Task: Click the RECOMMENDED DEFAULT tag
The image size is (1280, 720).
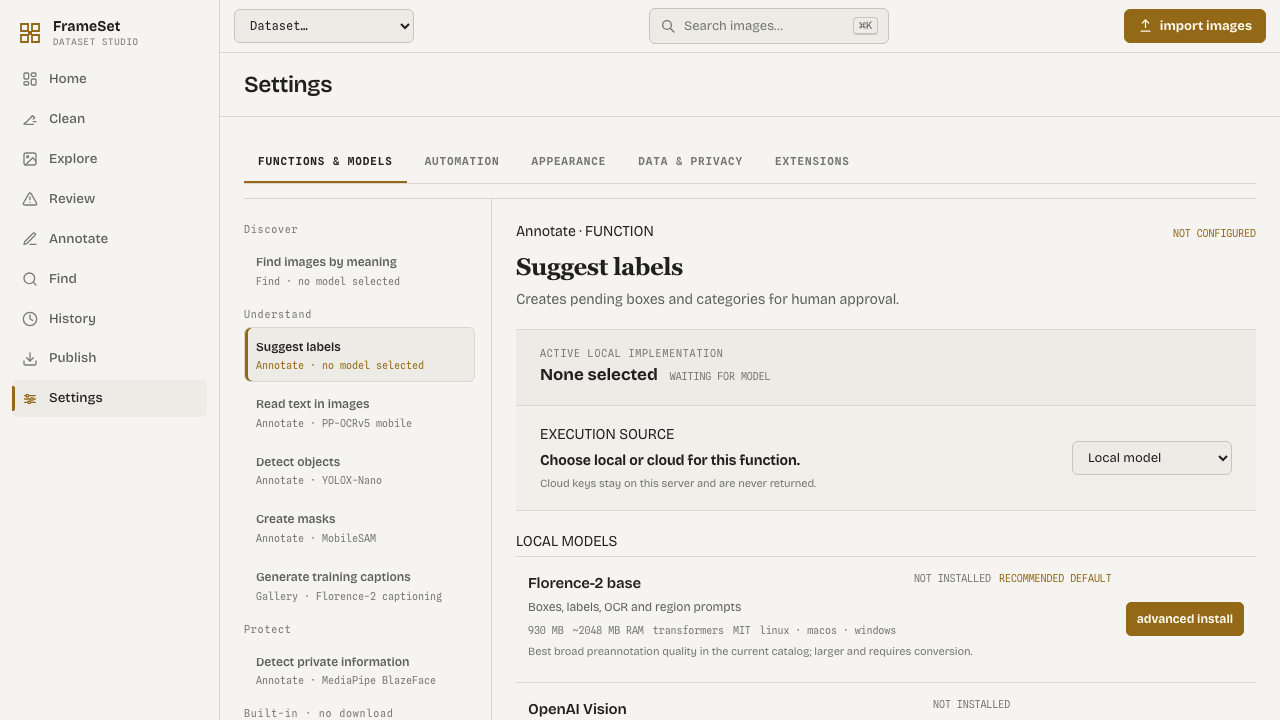Action: pyautogui.click(x=1055, y=579)
